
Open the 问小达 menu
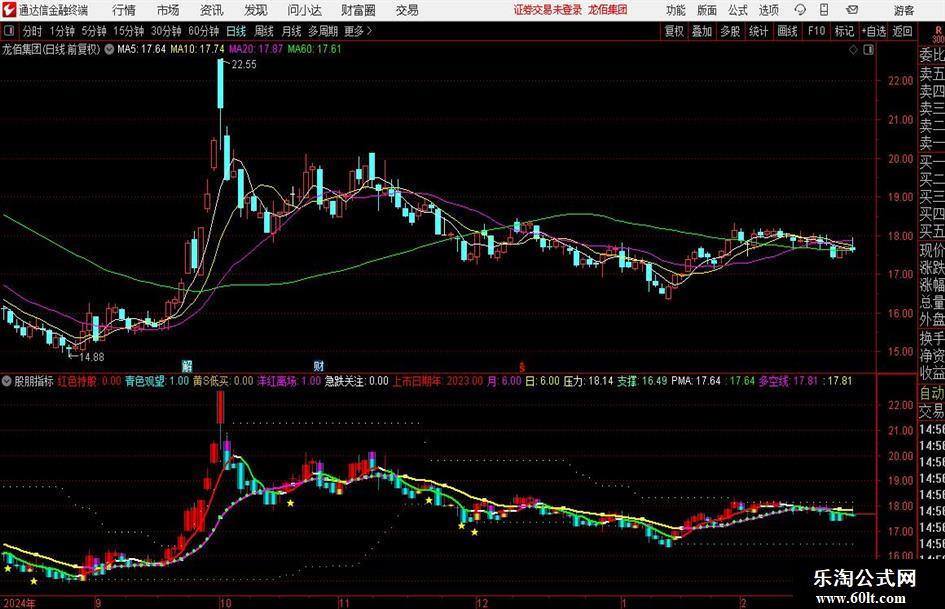click(x=304, y=10)
